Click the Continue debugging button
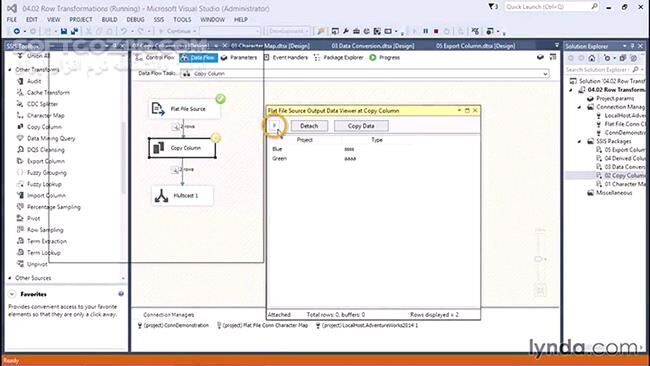 [x=177, y=31]
